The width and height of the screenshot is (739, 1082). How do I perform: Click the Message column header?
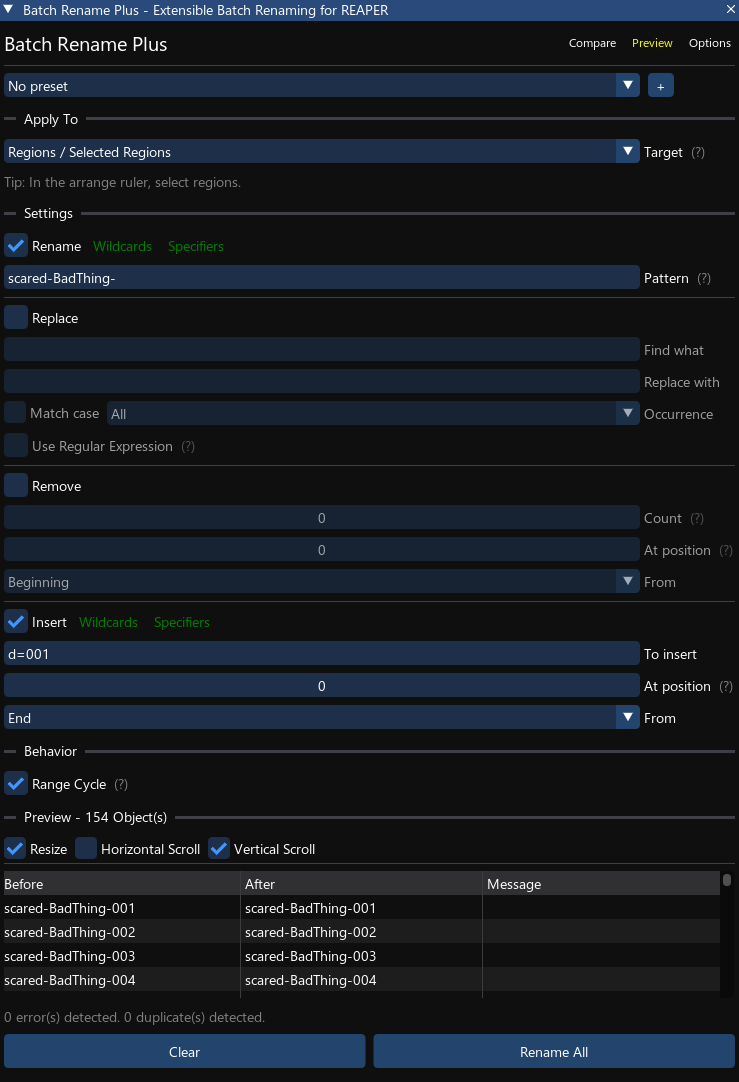point(601,884)
